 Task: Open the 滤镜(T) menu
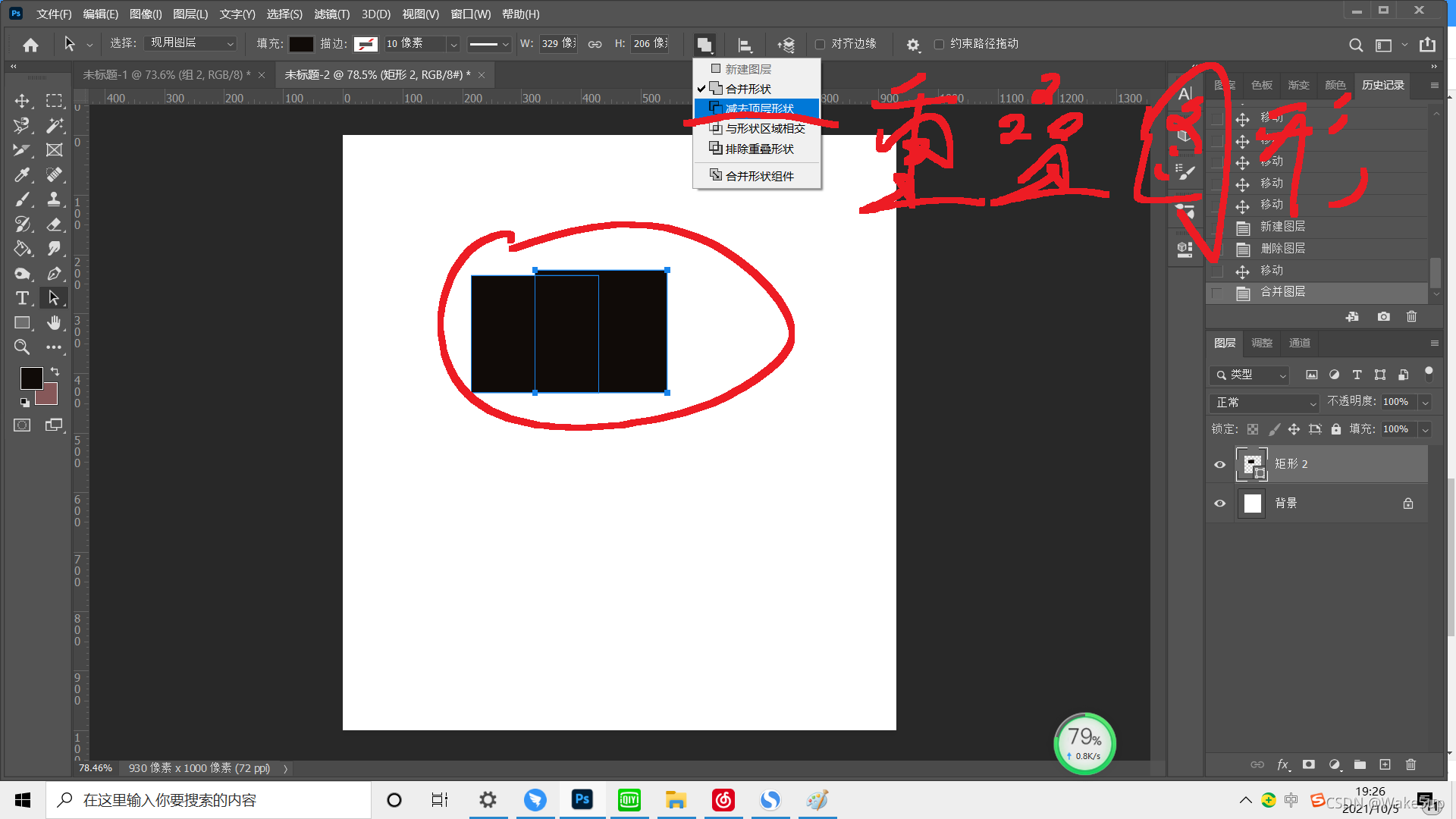[331, 14]
